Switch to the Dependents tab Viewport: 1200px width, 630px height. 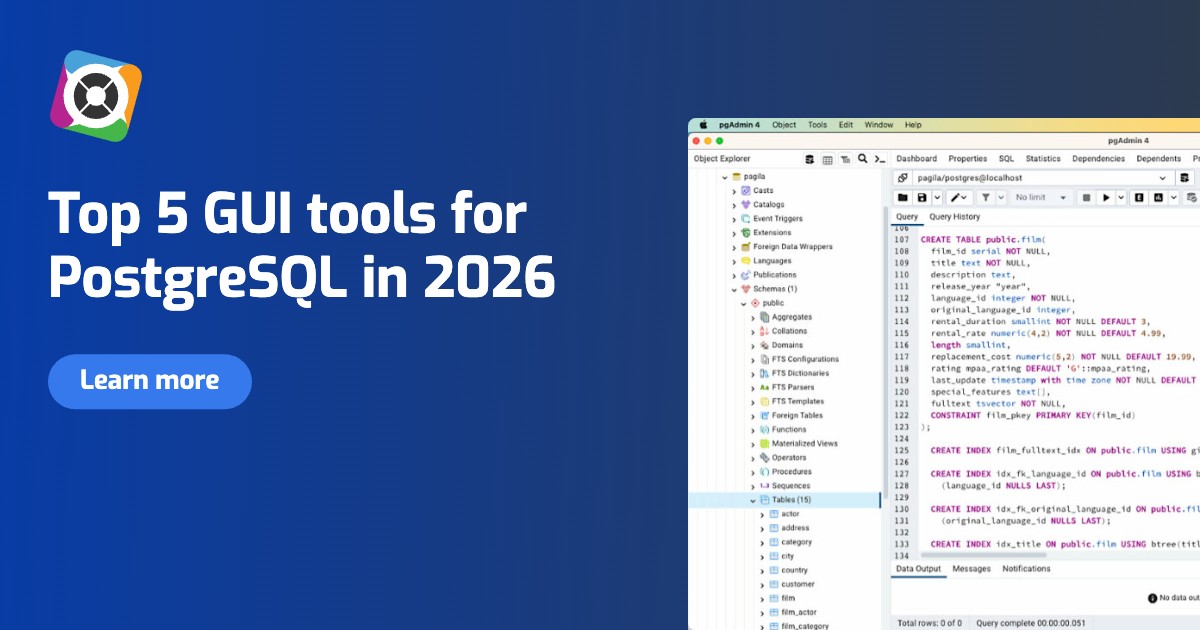[x=1159, y=159]
